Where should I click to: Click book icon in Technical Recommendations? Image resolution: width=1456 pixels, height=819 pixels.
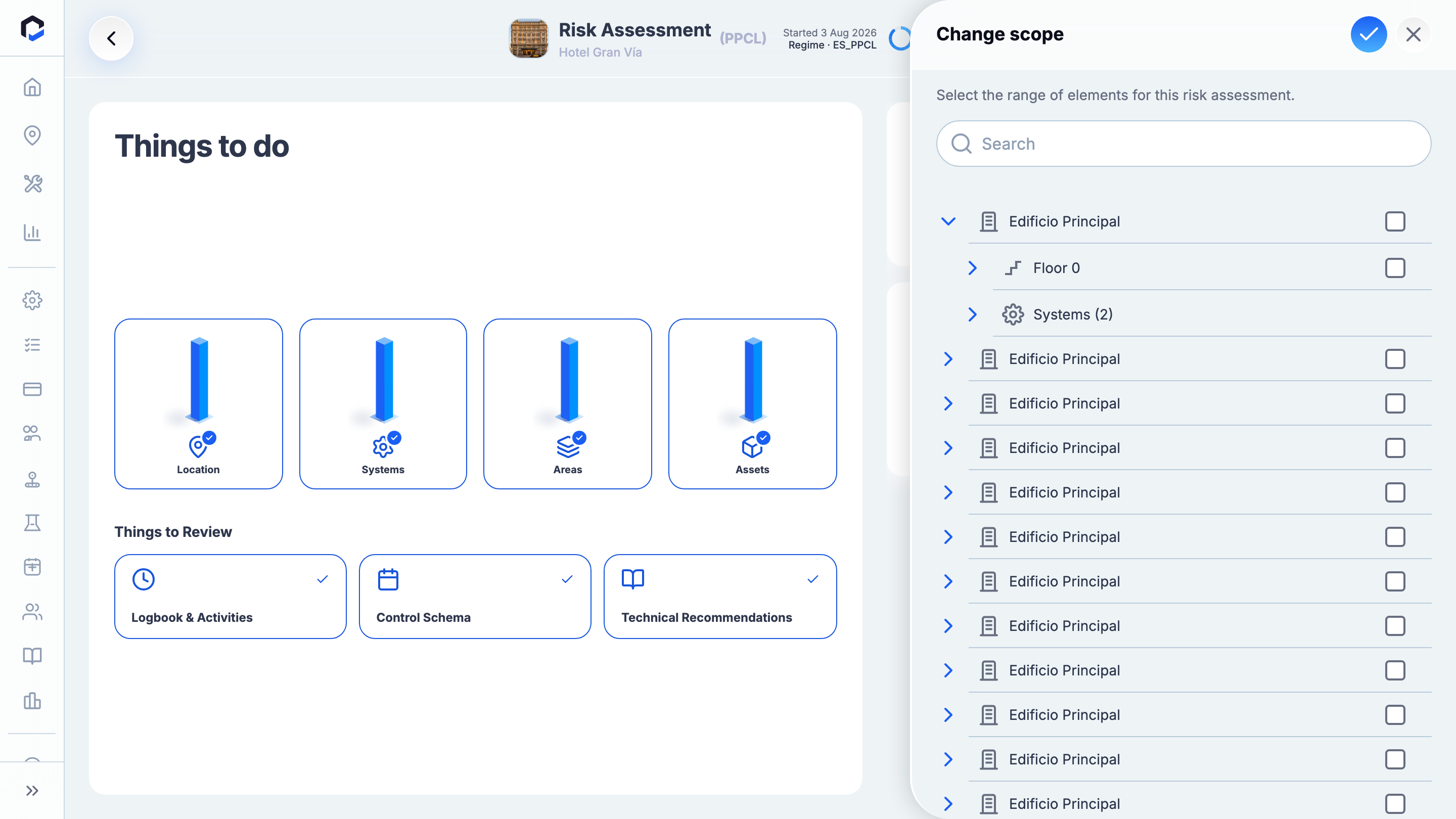pyautogui.click(x=633, y=579)
